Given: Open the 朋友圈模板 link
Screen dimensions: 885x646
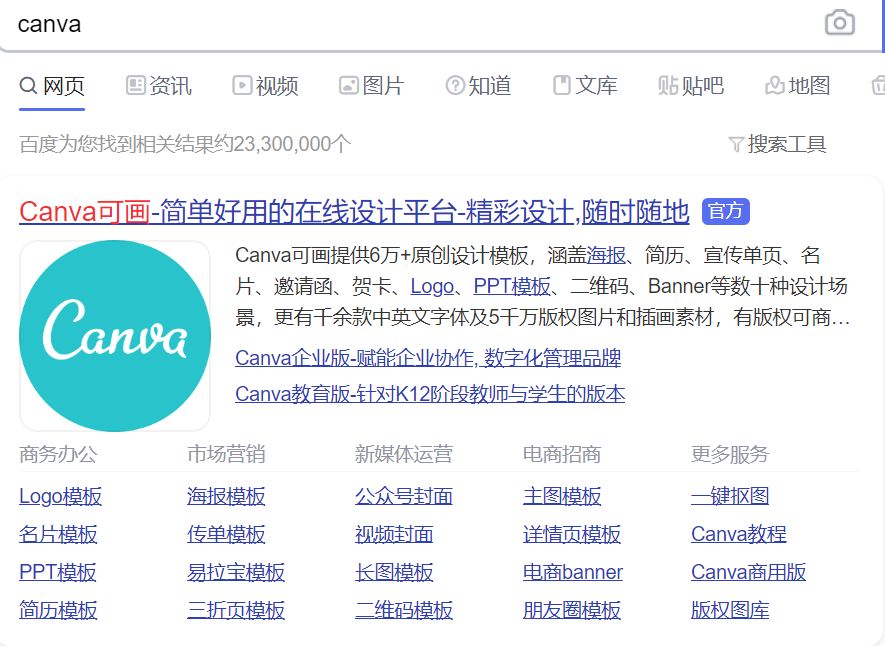Looking at the screenshot, I should click(x=572, y=610).
